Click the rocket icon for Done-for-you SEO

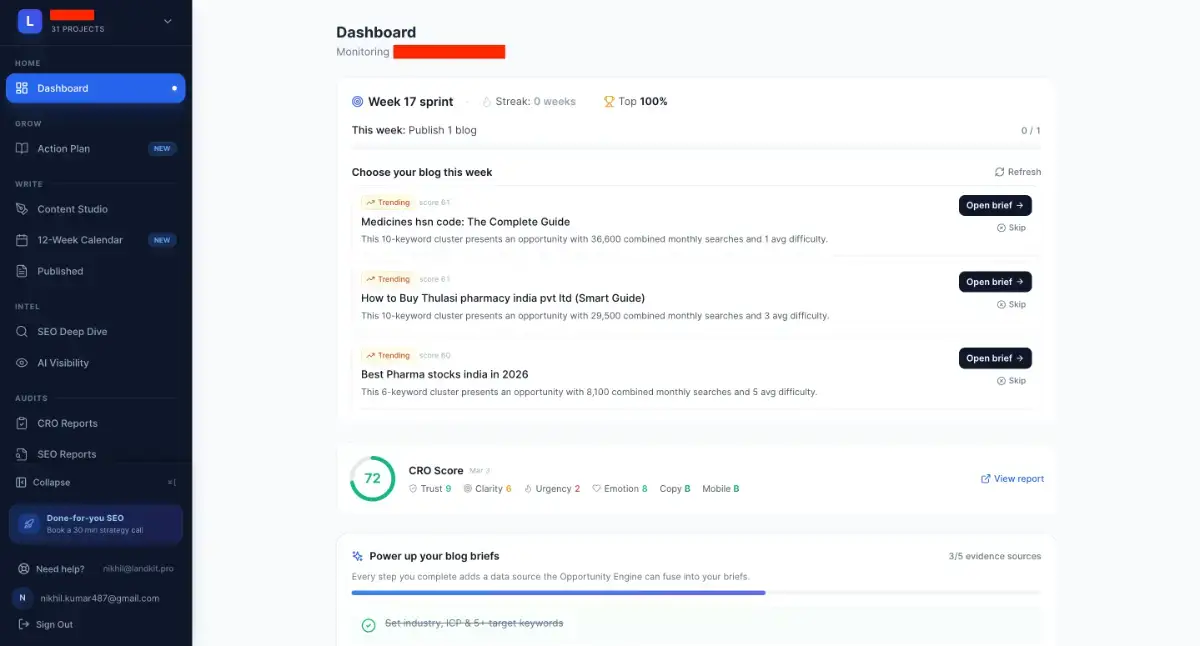tap(29, 523)
